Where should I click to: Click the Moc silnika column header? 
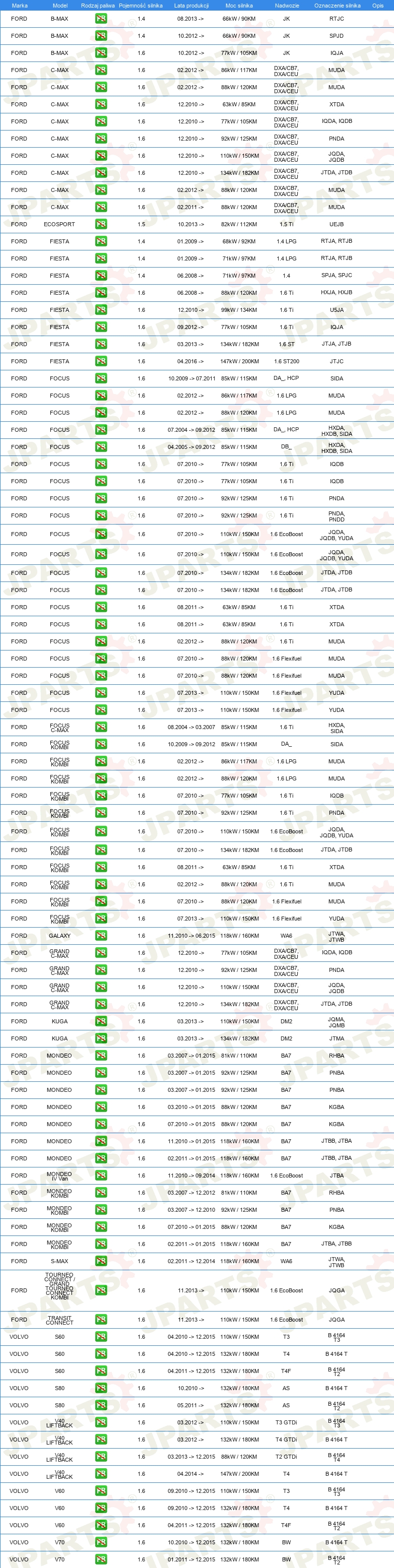pyautogui.click(x=239, y=6)
